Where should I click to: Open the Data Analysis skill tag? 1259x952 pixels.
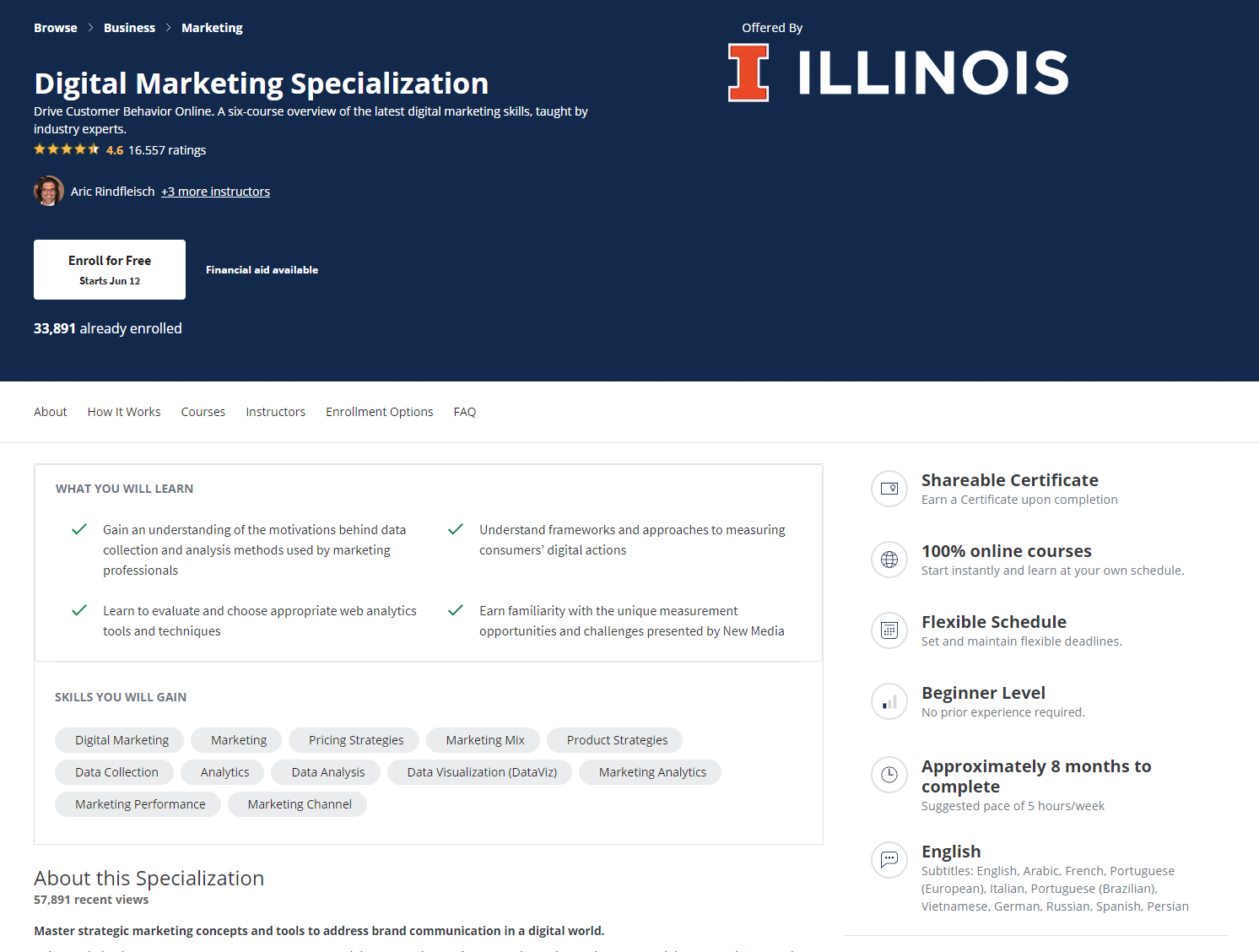(x=326, y=772)
